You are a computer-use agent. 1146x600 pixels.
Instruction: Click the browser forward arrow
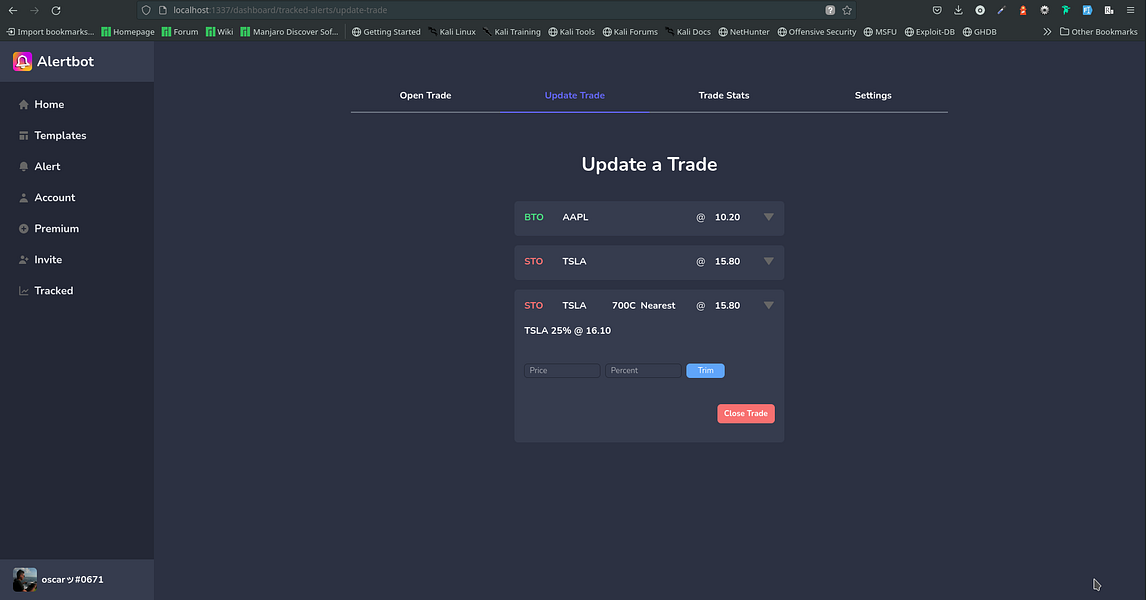(34, 10)
